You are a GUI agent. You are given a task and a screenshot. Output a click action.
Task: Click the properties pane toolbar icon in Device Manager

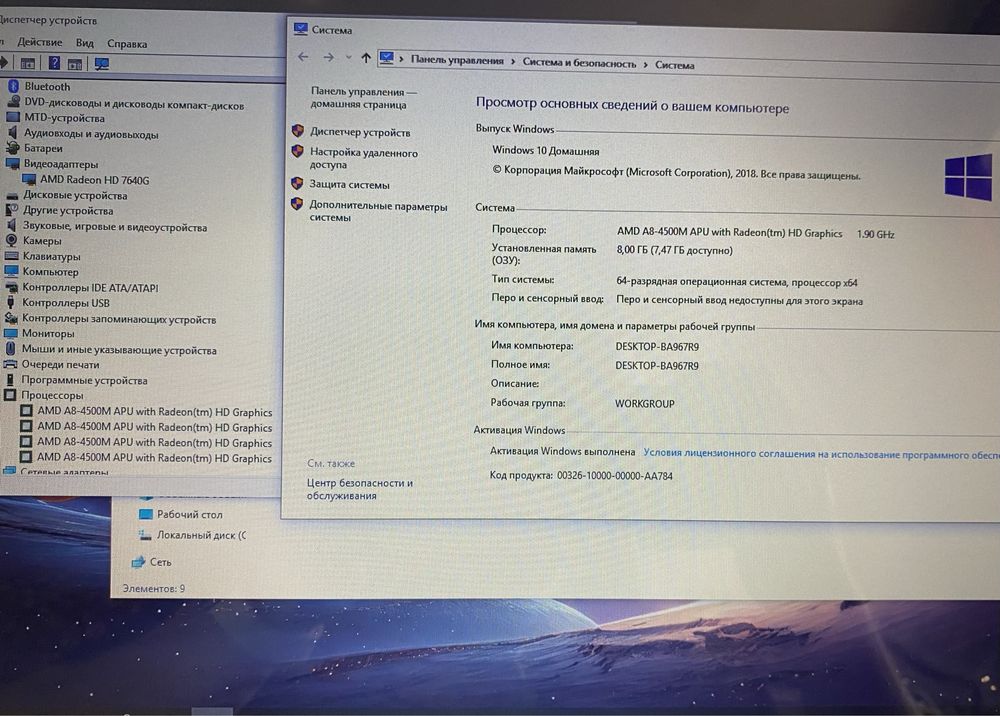tap(27, 63)
